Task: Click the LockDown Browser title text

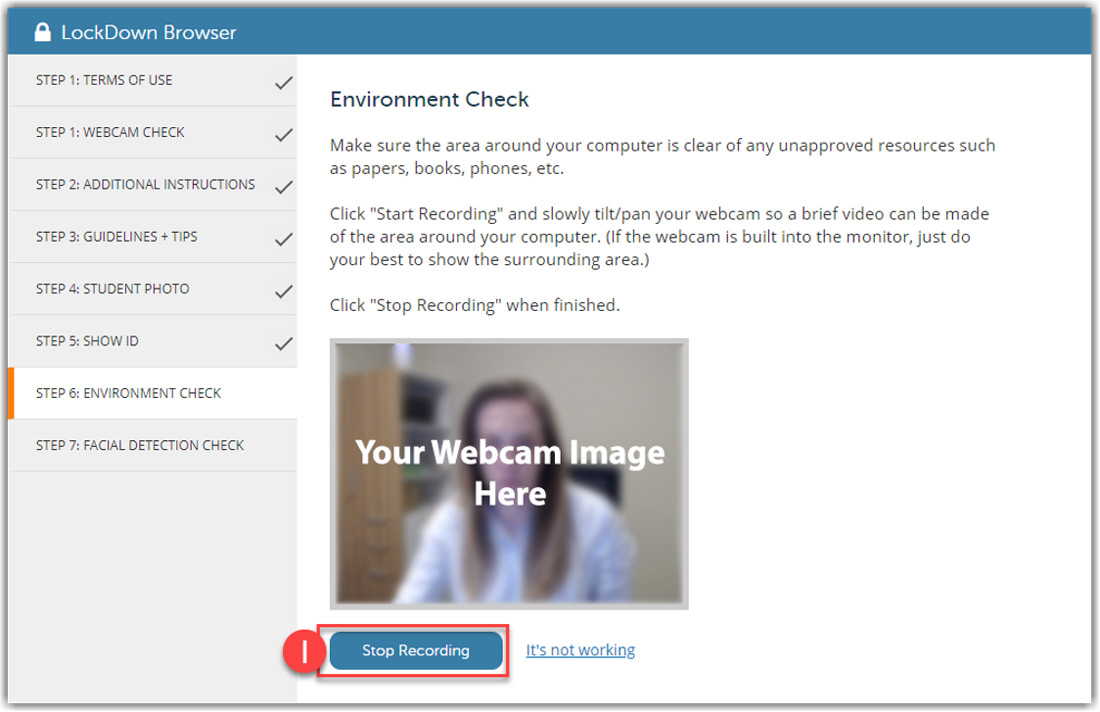Action: tap(148, 32)
